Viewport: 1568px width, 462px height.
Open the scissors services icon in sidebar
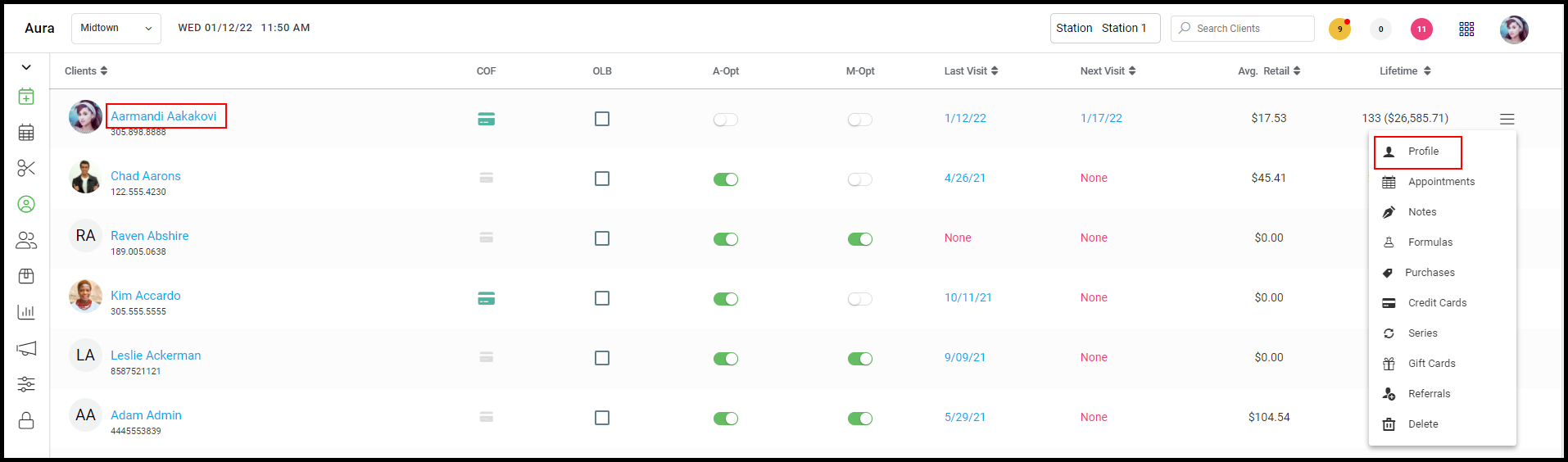click(26, 168)
